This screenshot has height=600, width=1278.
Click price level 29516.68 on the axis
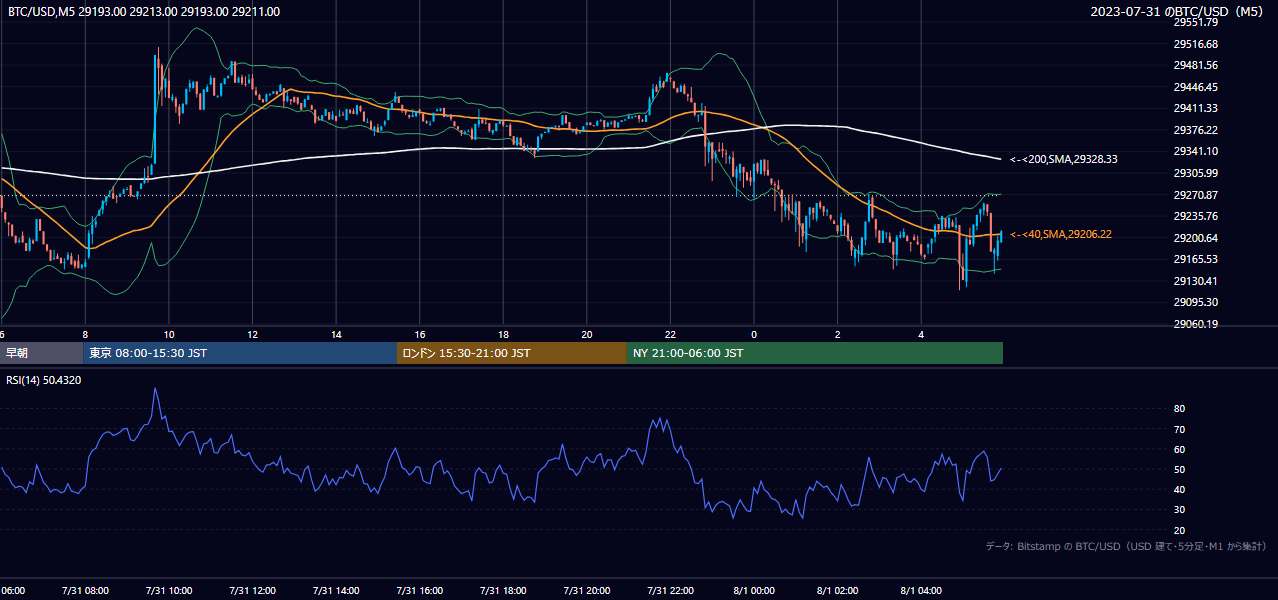coord(1195,44)
